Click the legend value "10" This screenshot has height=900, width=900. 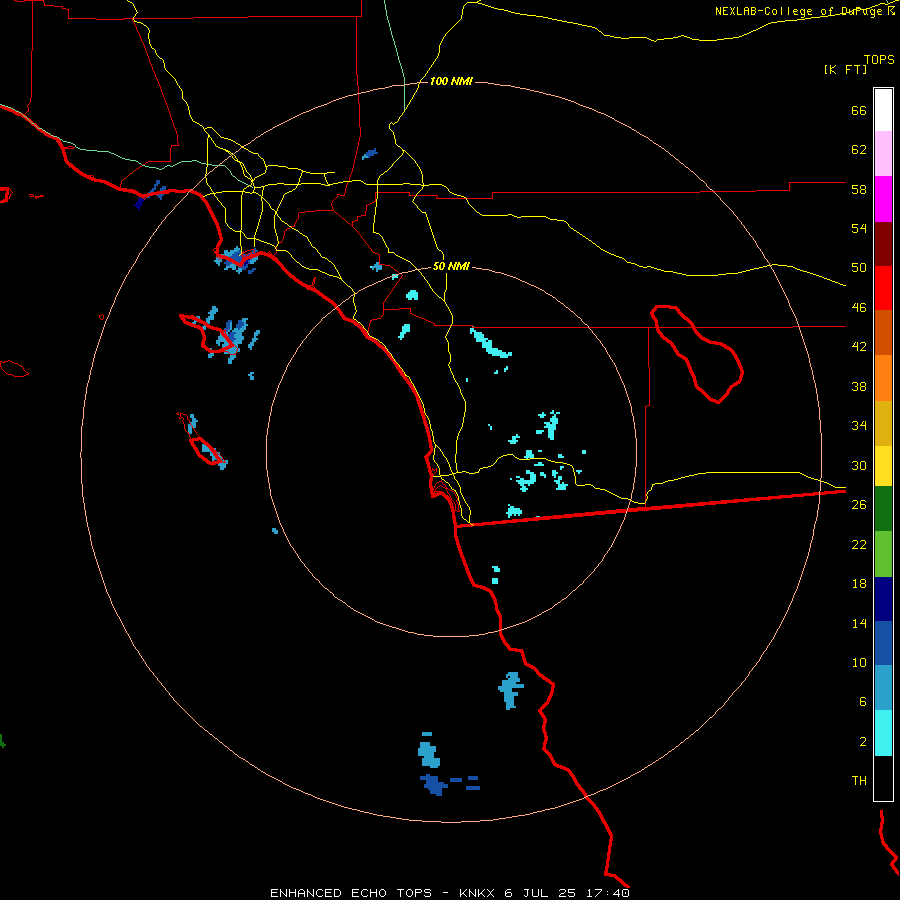pyautogui.click(x=859, y=662)
